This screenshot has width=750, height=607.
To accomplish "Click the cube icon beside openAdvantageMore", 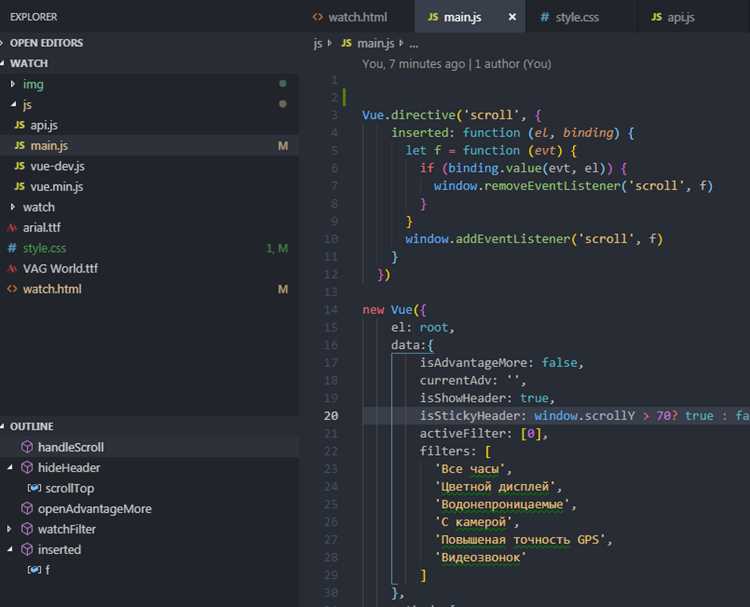I will pos(27,508).
